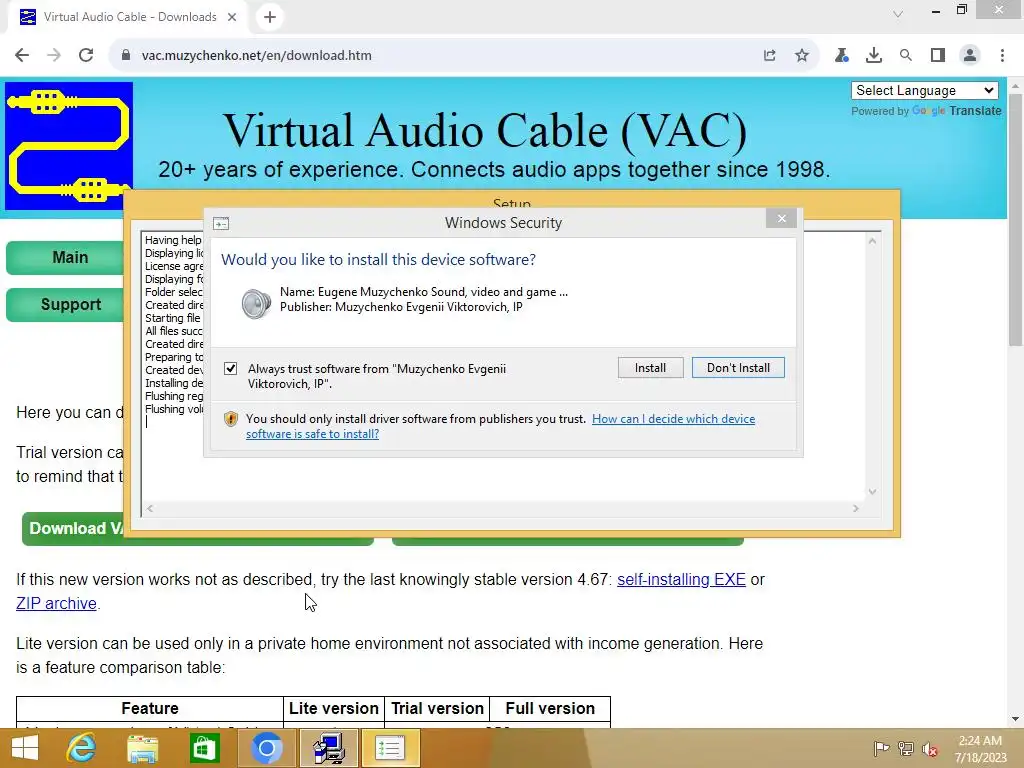Click the muted volume tray icon
The width and height of the screenshot is (1024, 768).
point(930,748)
